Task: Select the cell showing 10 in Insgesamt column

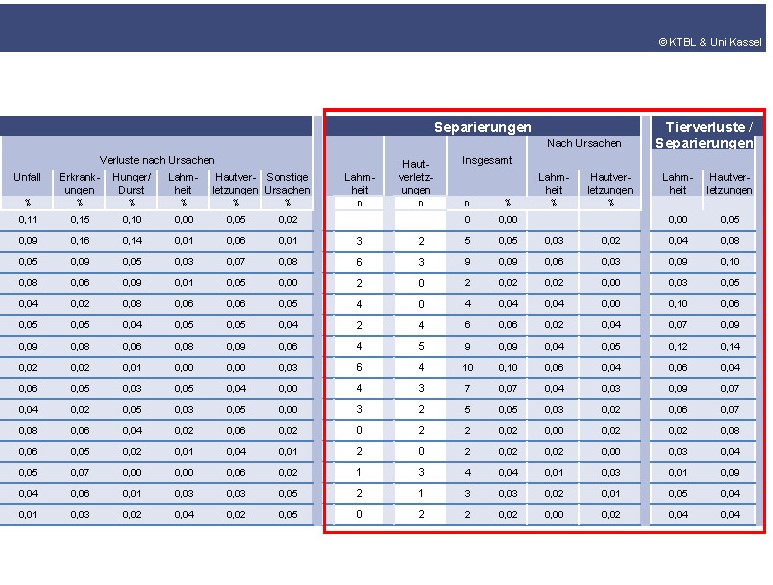Action: pyautogui.click(x=467, y=367)
